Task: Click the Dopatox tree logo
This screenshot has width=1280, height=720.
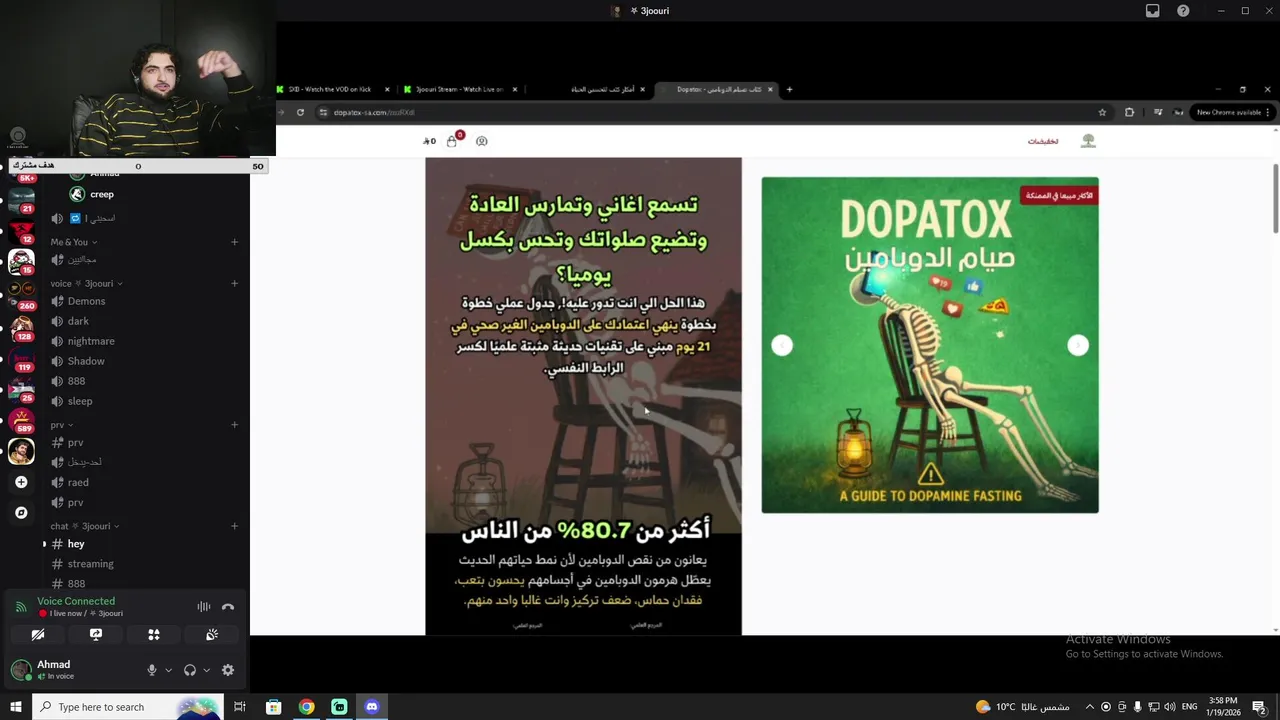Action: [1088, 141]
